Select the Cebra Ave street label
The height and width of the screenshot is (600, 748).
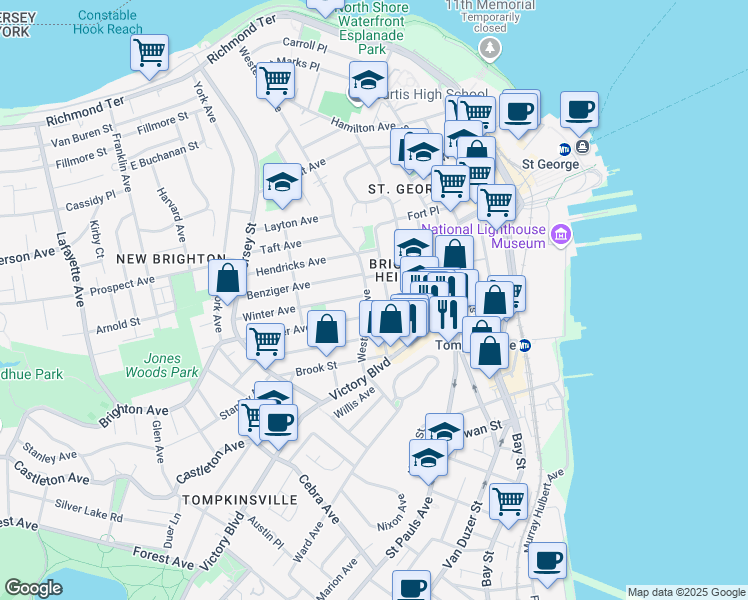[319, 499]
